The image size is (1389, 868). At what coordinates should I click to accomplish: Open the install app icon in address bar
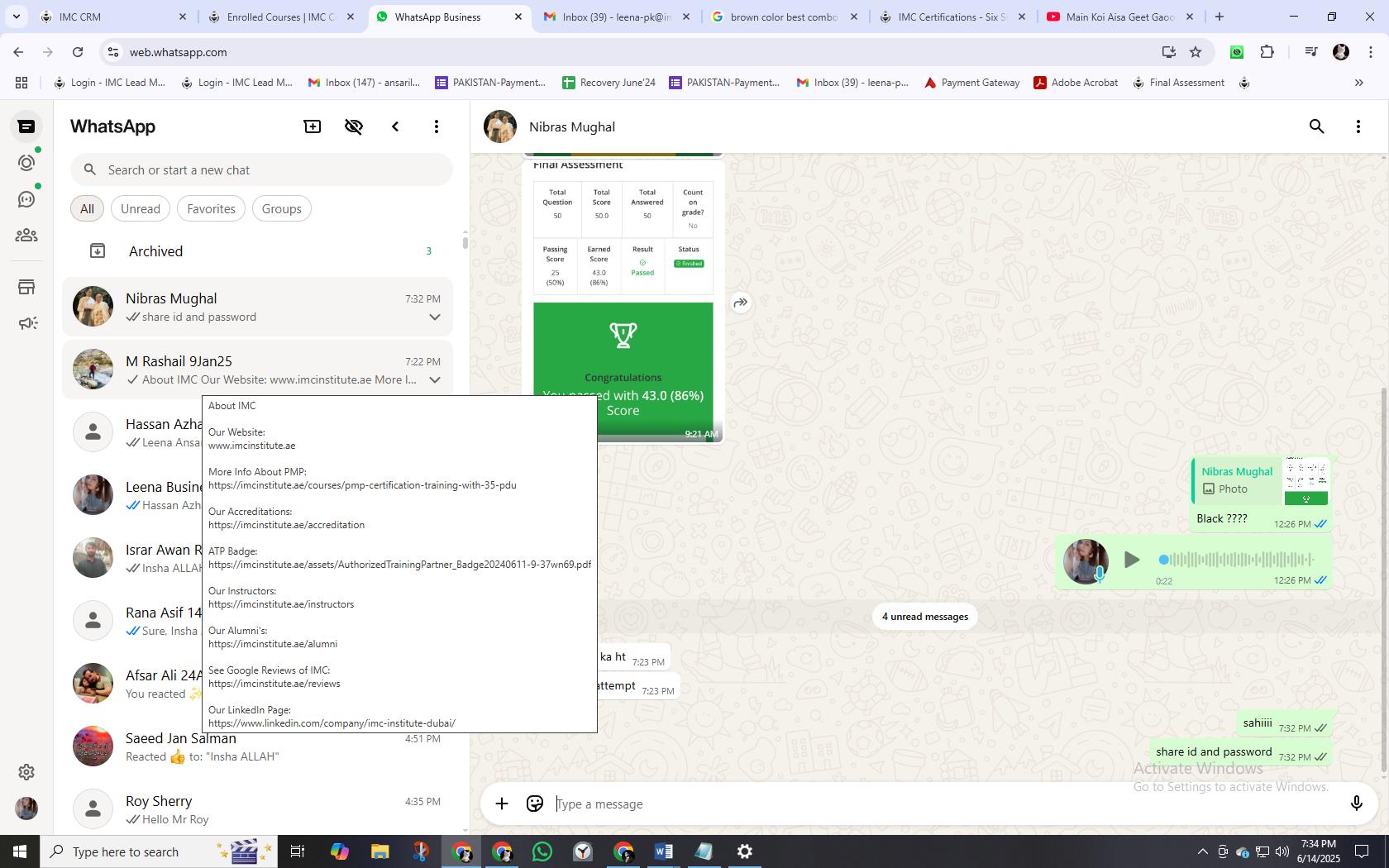pyautogui.click(x=1168, y=52)
